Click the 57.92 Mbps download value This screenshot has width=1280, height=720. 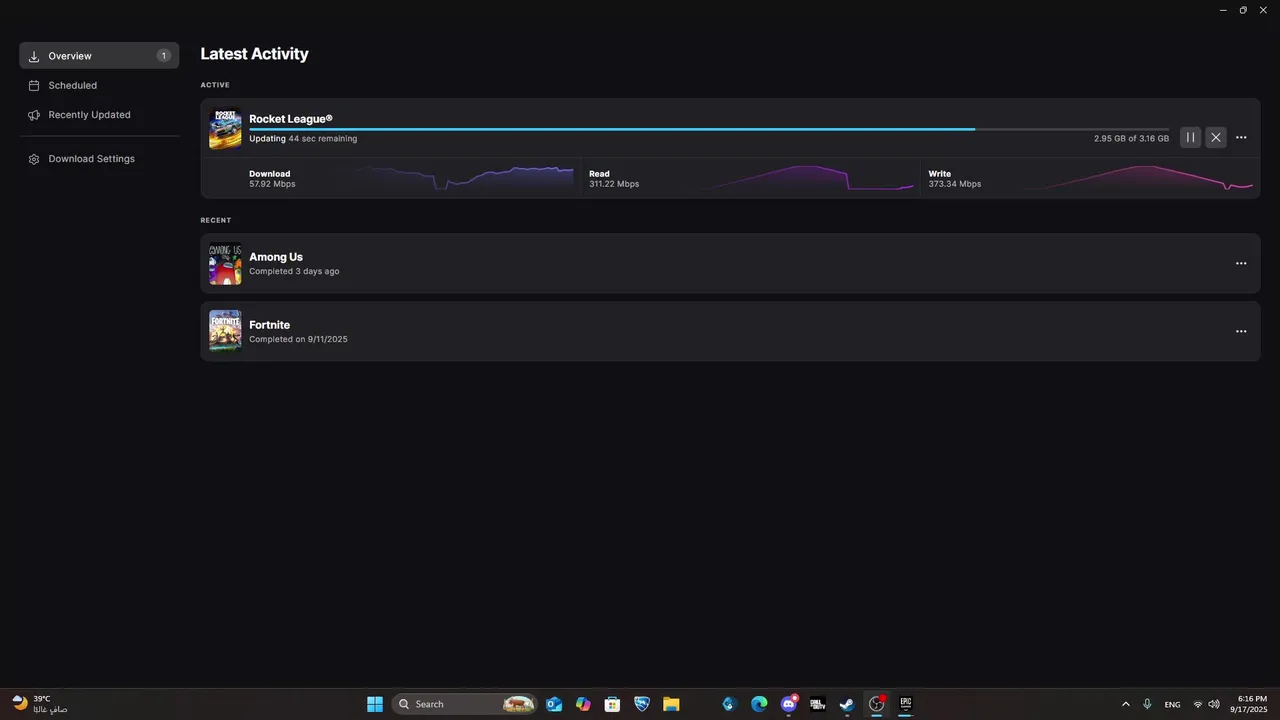[x=272, y=184]
